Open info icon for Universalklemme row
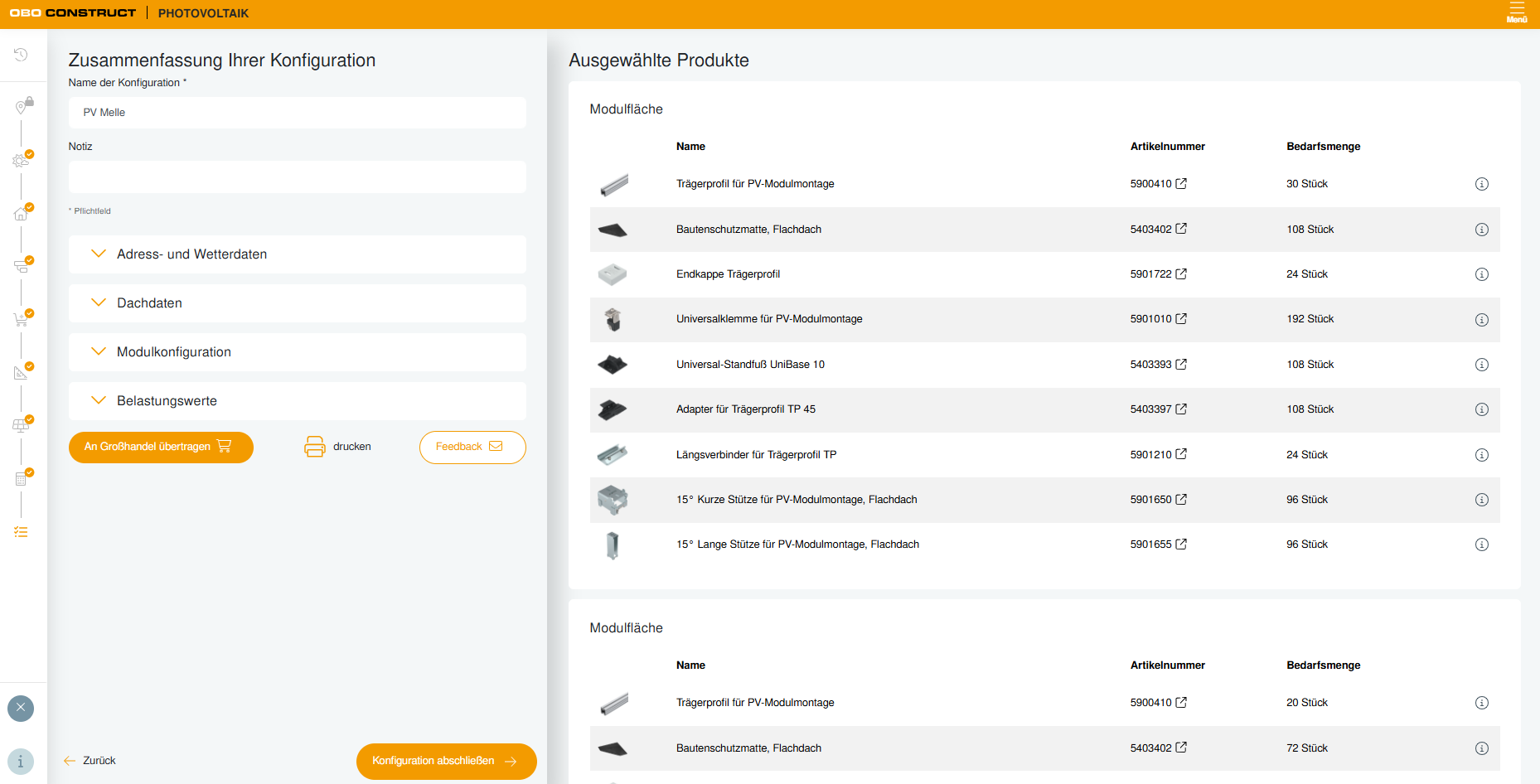Screen dimensions: 1540x784 point(1482,320)
